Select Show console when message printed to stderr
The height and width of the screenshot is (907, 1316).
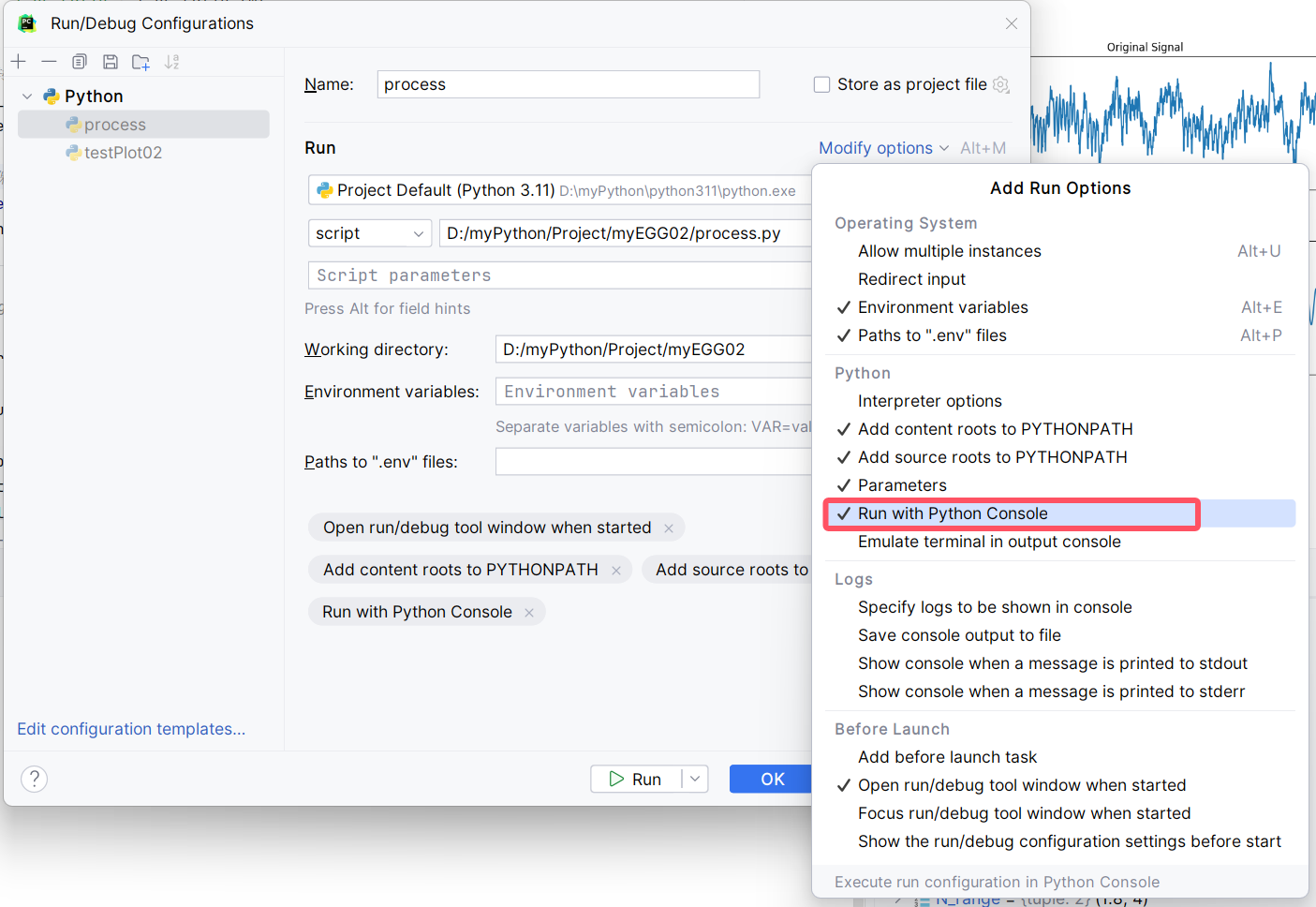[x=1060, y=691]
